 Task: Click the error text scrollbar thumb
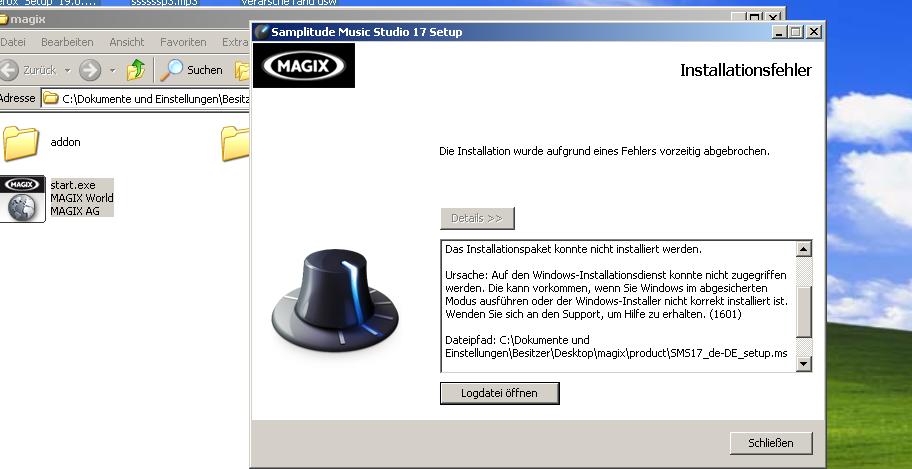tap(803, 311)
